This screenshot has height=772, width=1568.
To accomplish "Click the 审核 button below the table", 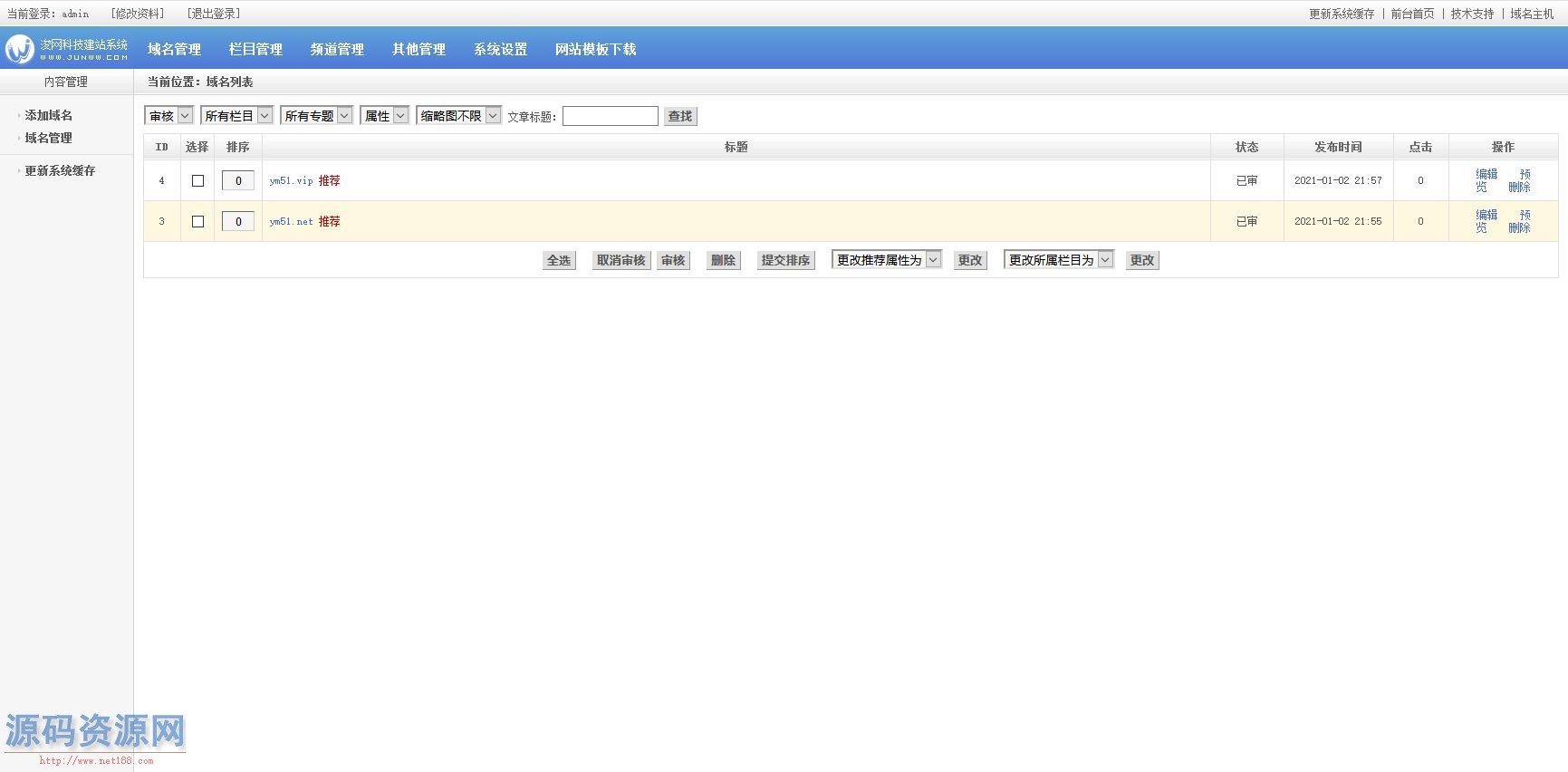I will coord(673,260).
